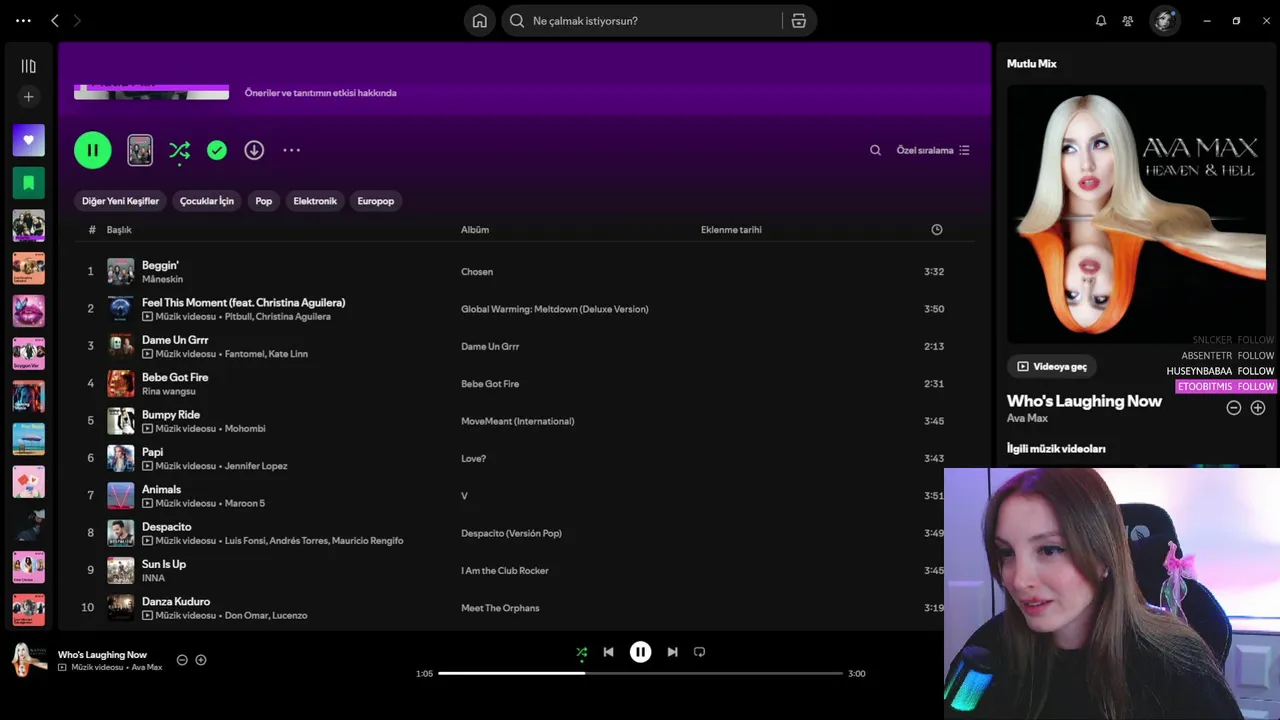1280x720 pixels.
Task: Open the Love? album link
Action: point(474,458)
